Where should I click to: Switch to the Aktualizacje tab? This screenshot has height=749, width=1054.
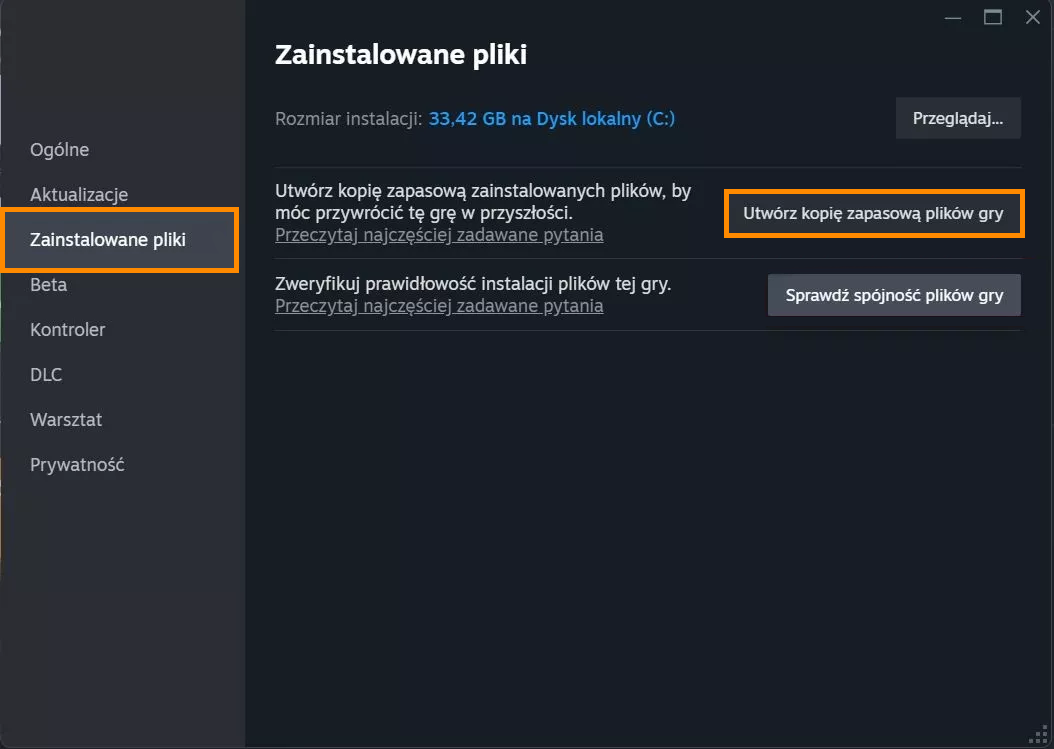(79, 194)
